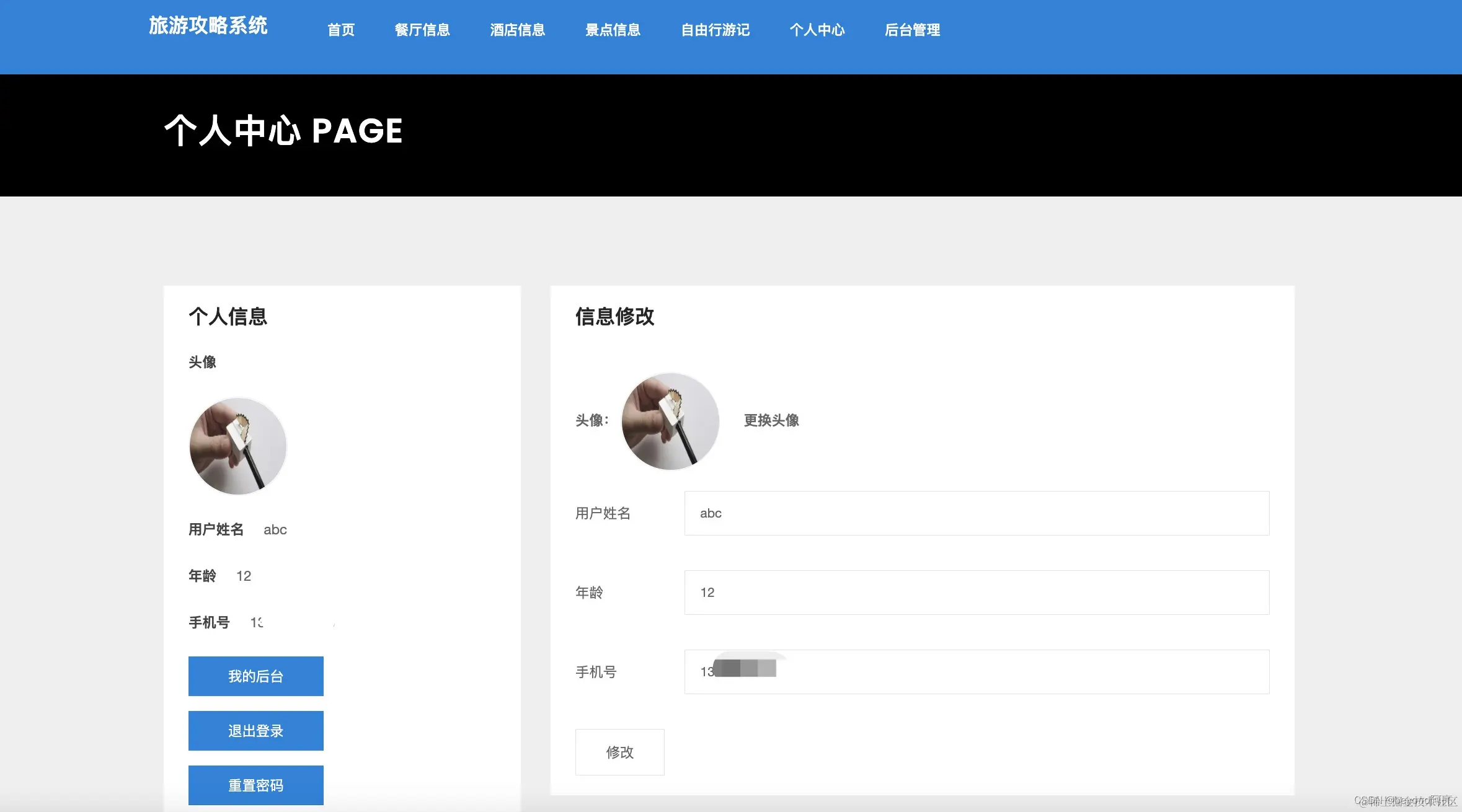
Task: Click the 个人信息 panel heading
Action: [228, 317]
